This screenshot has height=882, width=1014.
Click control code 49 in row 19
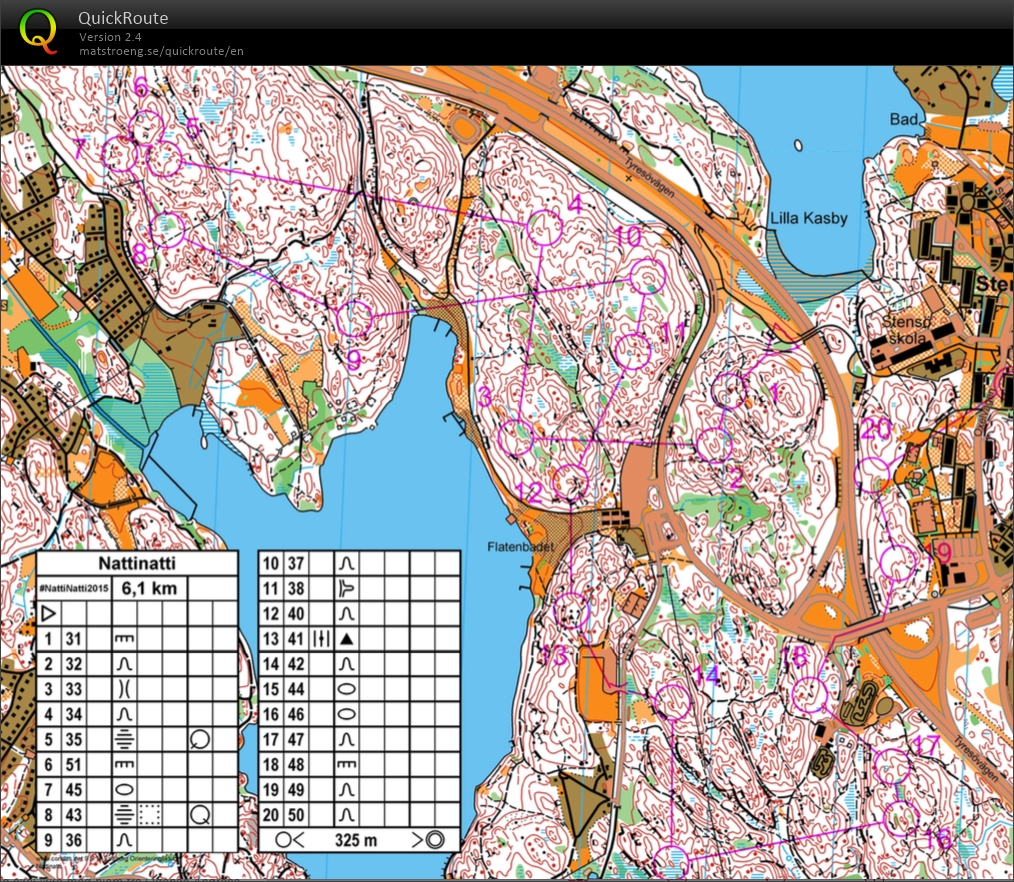(x=296, y=790)
